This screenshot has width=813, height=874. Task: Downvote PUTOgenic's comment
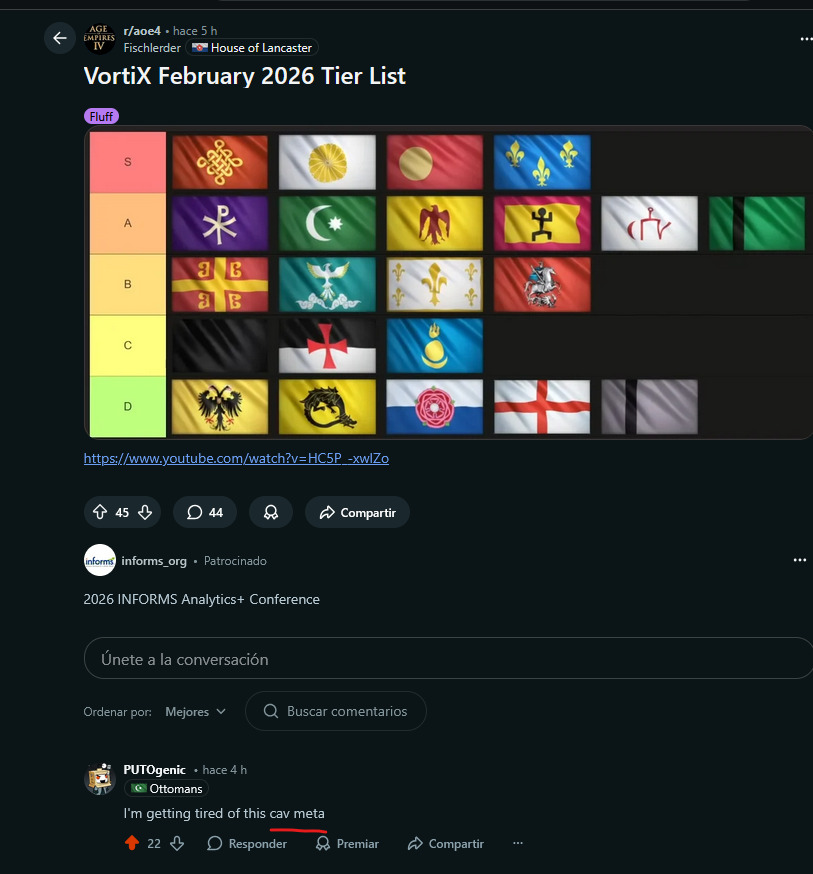click(177, 843)
